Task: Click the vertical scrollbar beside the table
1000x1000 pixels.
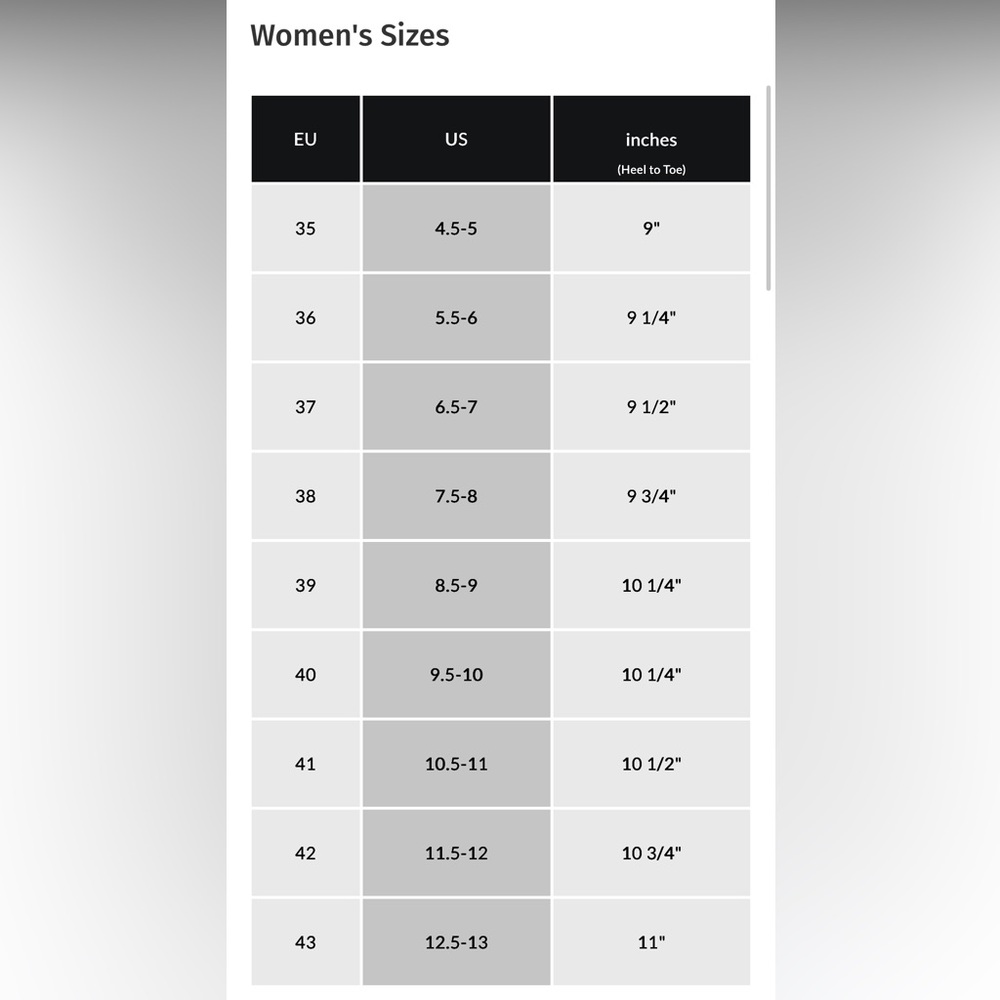Action: point(768,188)
